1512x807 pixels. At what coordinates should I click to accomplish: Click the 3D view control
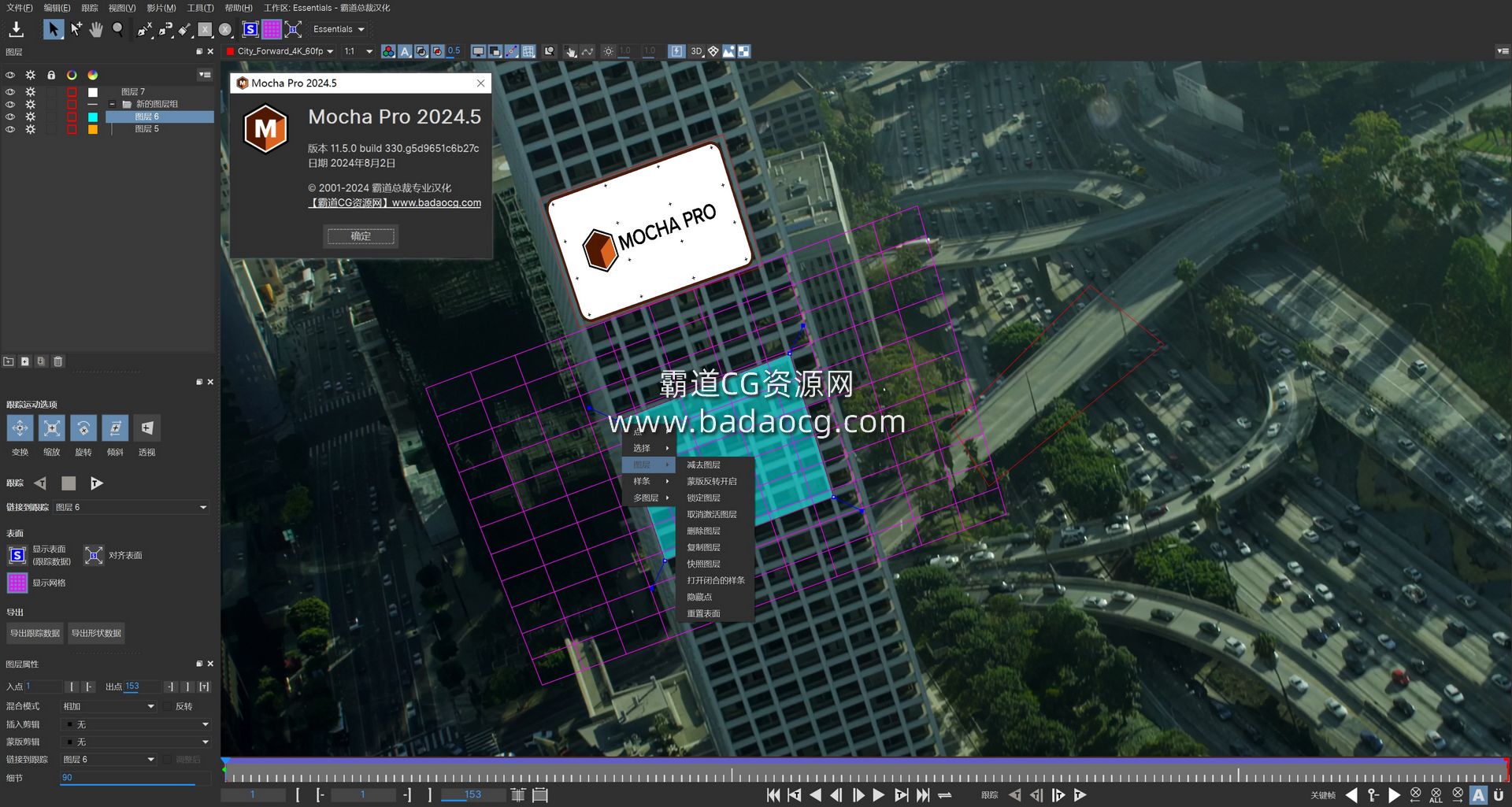[696, 51]
